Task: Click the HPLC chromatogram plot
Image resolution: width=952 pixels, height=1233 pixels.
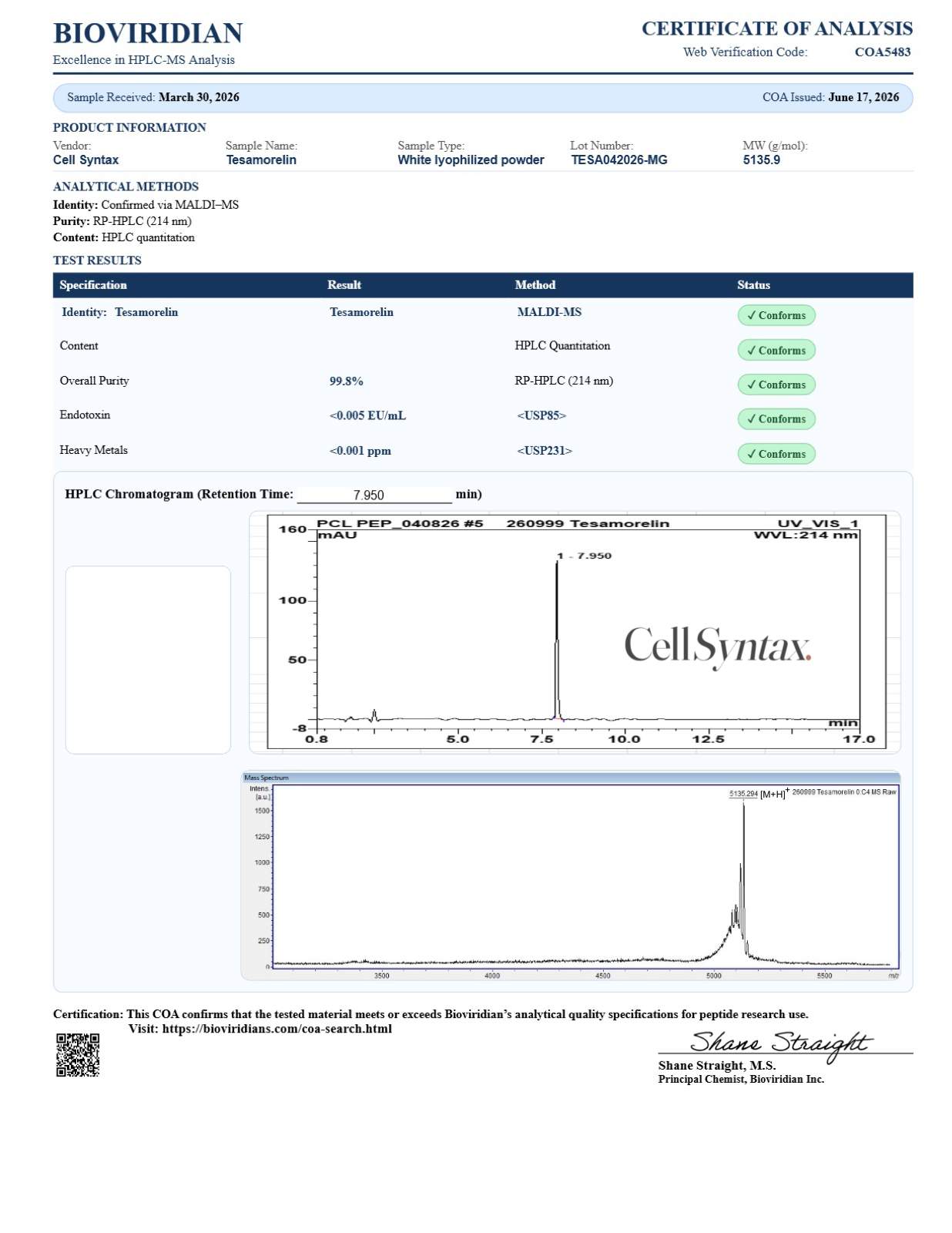Action: click(575, 632)
